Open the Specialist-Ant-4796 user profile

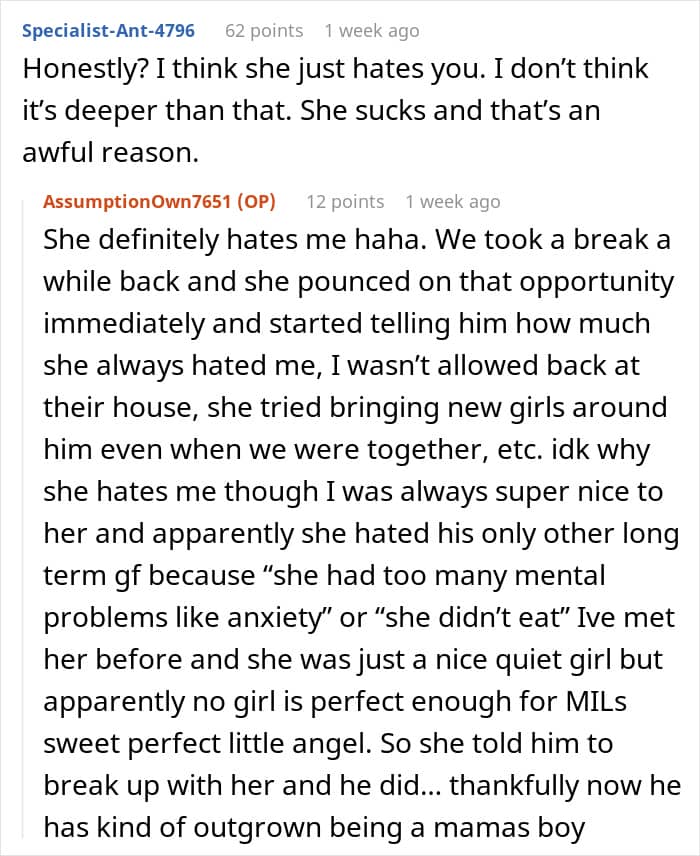pos(108,30)
